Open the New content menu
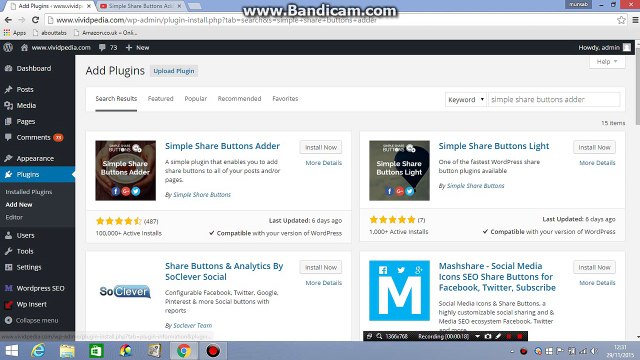The height and width of the screenshot is (360, 640). click(137, 47)
